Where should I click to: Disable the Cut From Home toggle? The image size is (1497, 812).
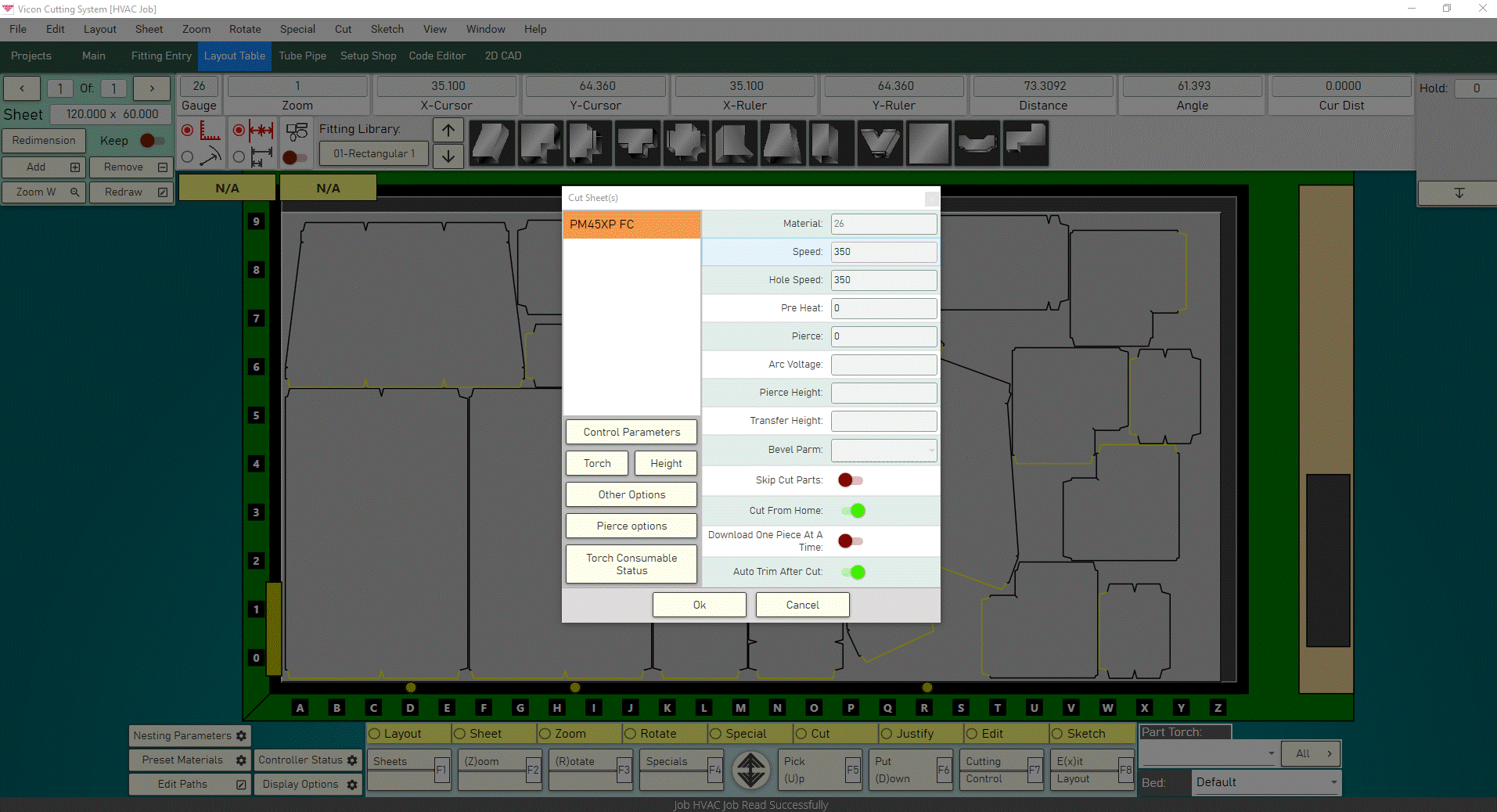852,511
